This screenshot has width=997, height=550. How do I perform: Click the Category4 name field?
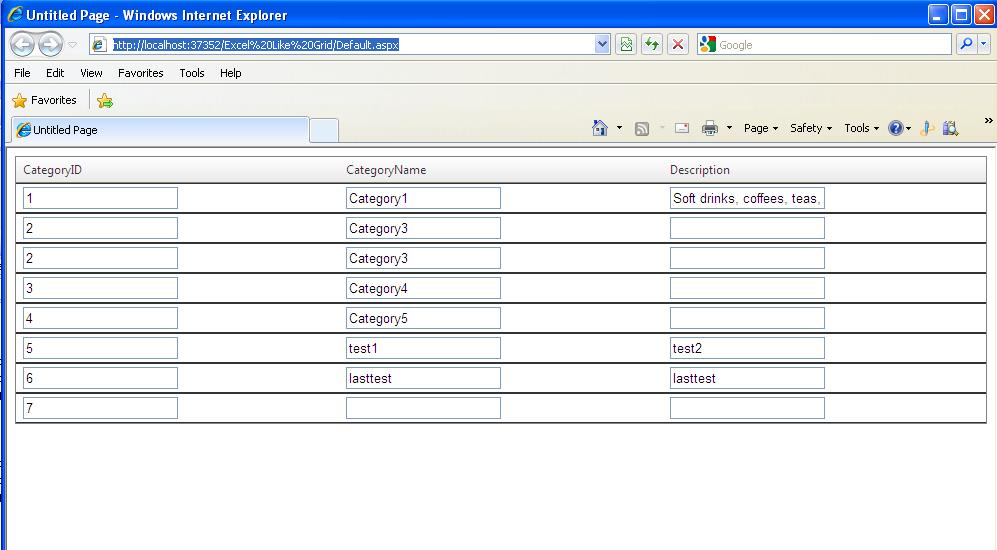[x=423, y=288]
